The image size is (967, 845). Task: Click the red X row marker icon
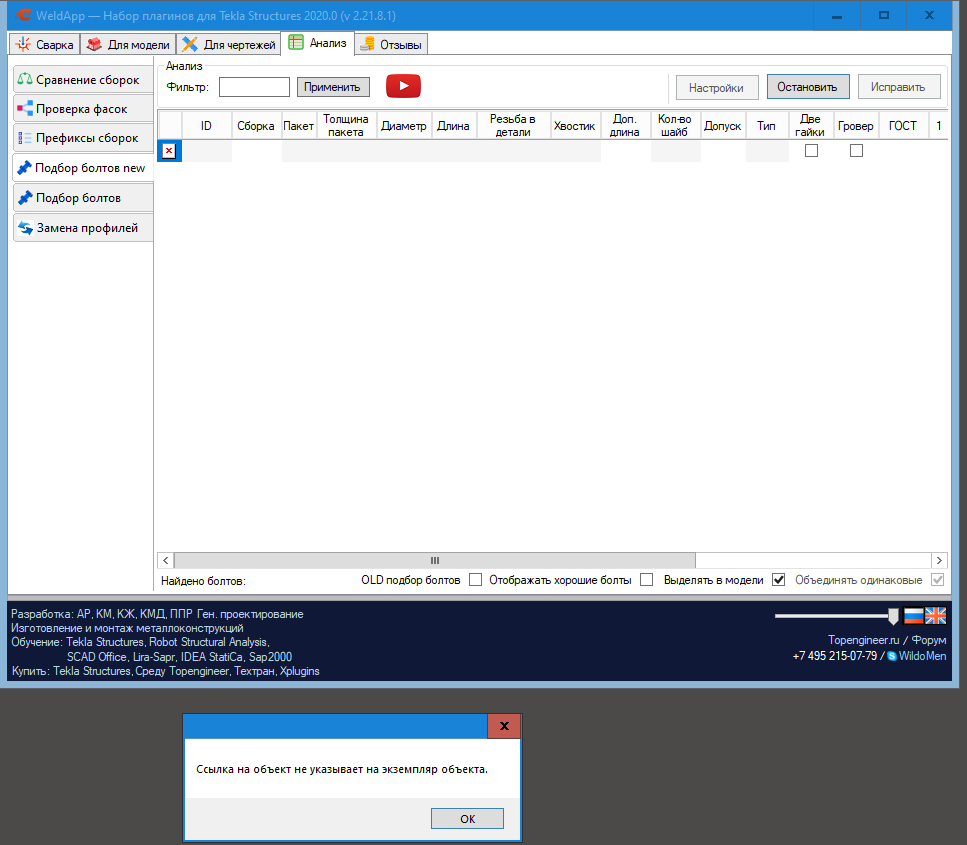169,151
